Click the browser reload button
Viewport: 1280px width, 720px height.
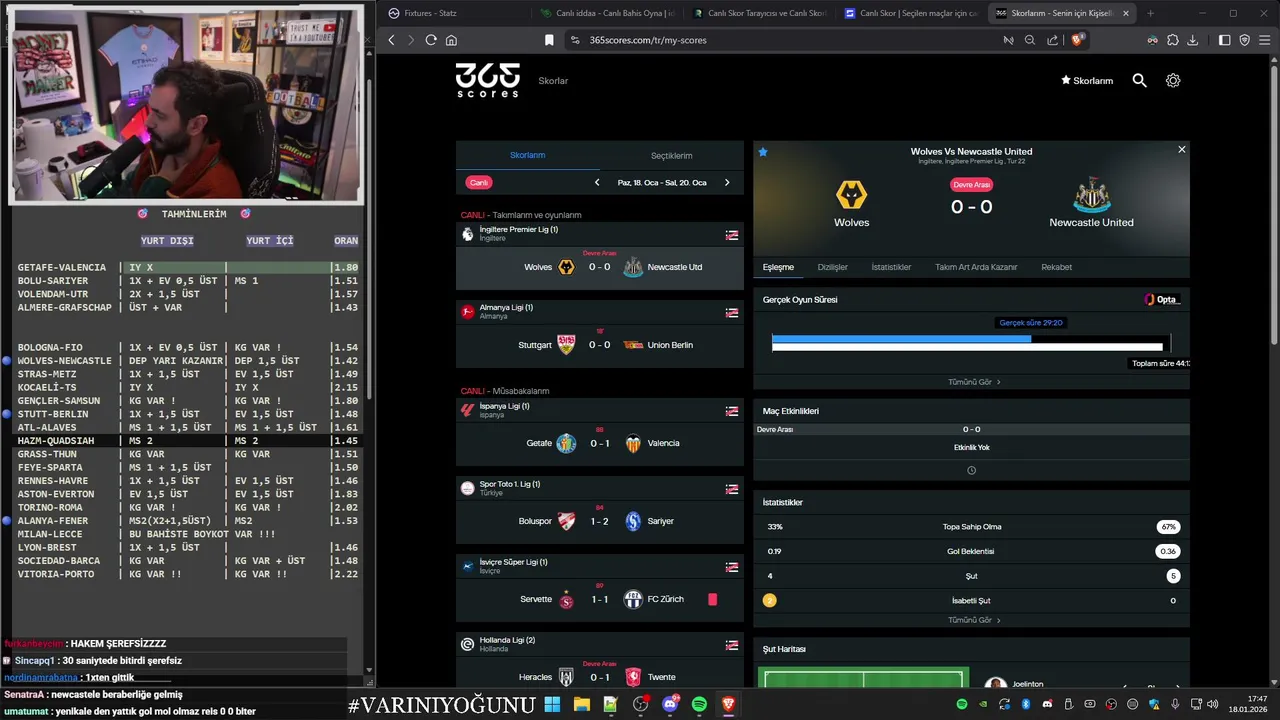(x=431, y=40)
